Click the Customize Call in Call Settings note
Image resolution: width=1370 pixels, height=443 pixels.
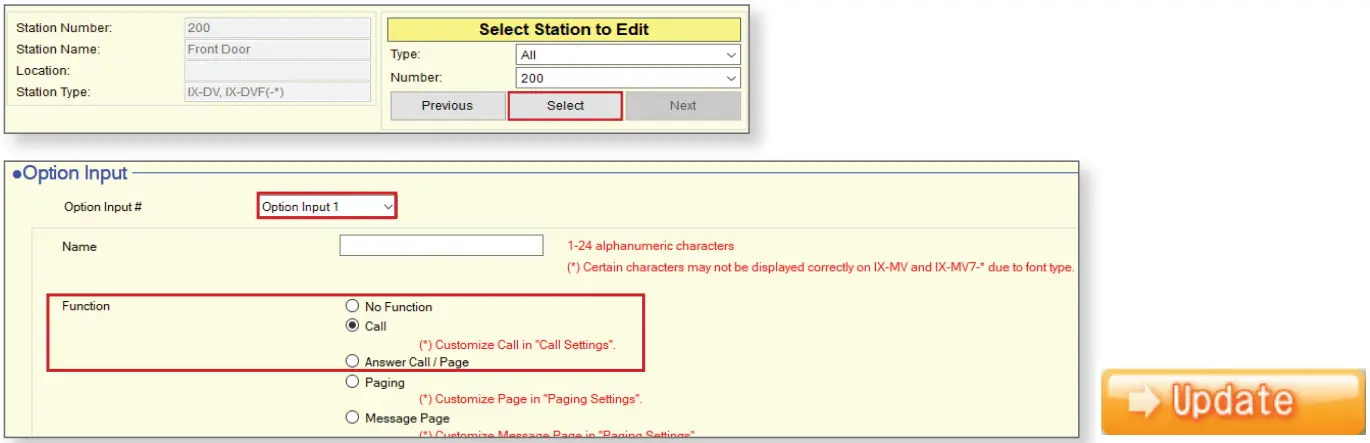pos(517,344)
